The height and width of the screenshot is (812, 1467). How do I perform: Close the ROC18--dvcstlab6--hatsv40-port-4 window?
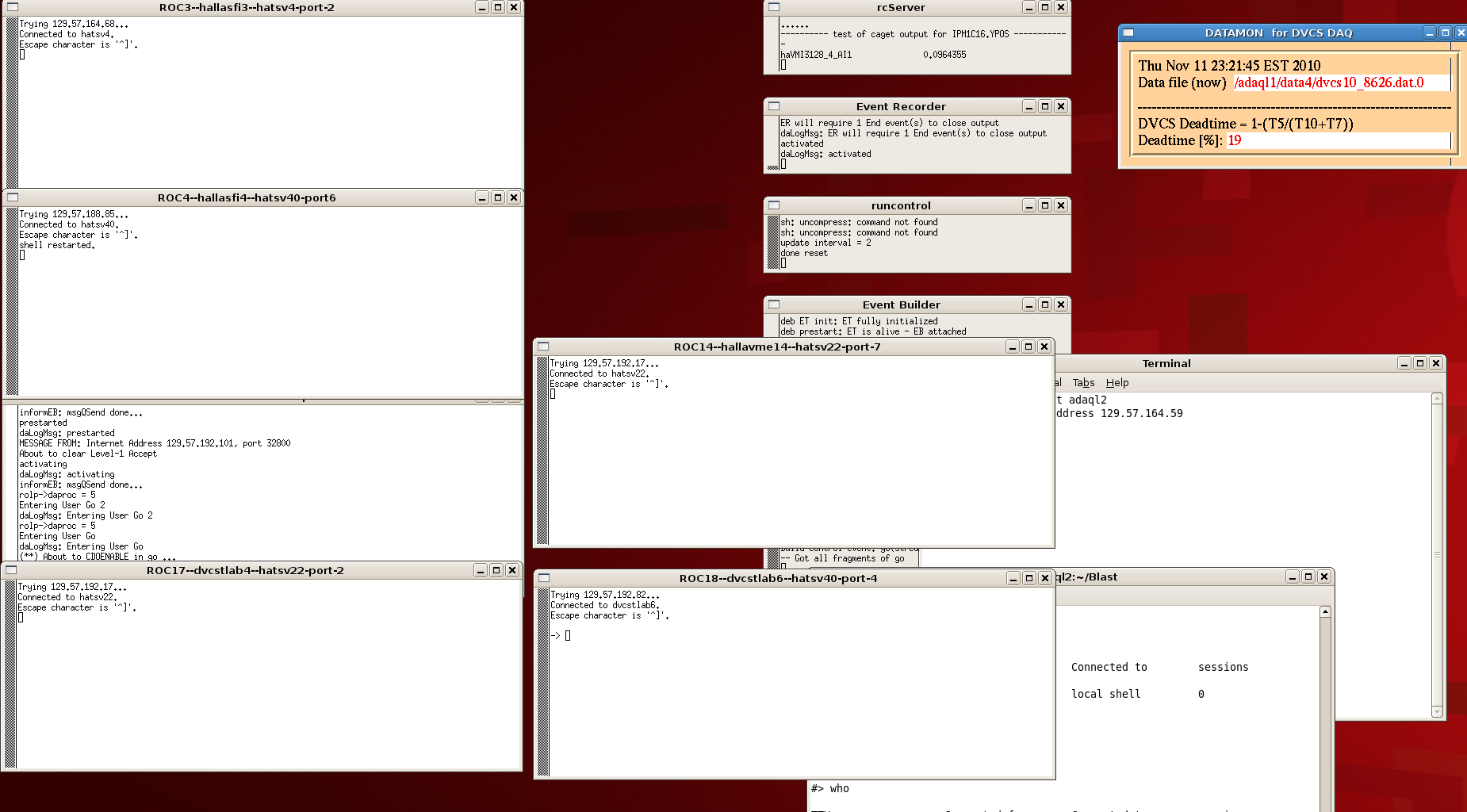click(1045, 578)
